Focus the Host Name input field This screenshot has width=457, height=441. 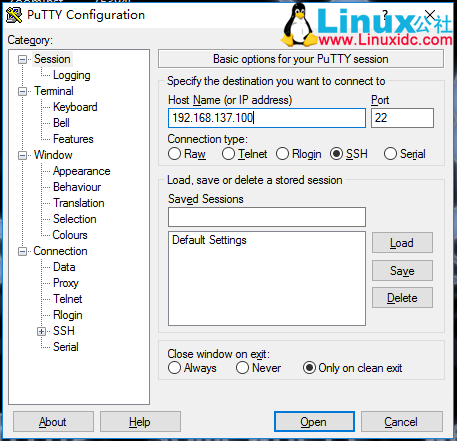click(267, 118)
